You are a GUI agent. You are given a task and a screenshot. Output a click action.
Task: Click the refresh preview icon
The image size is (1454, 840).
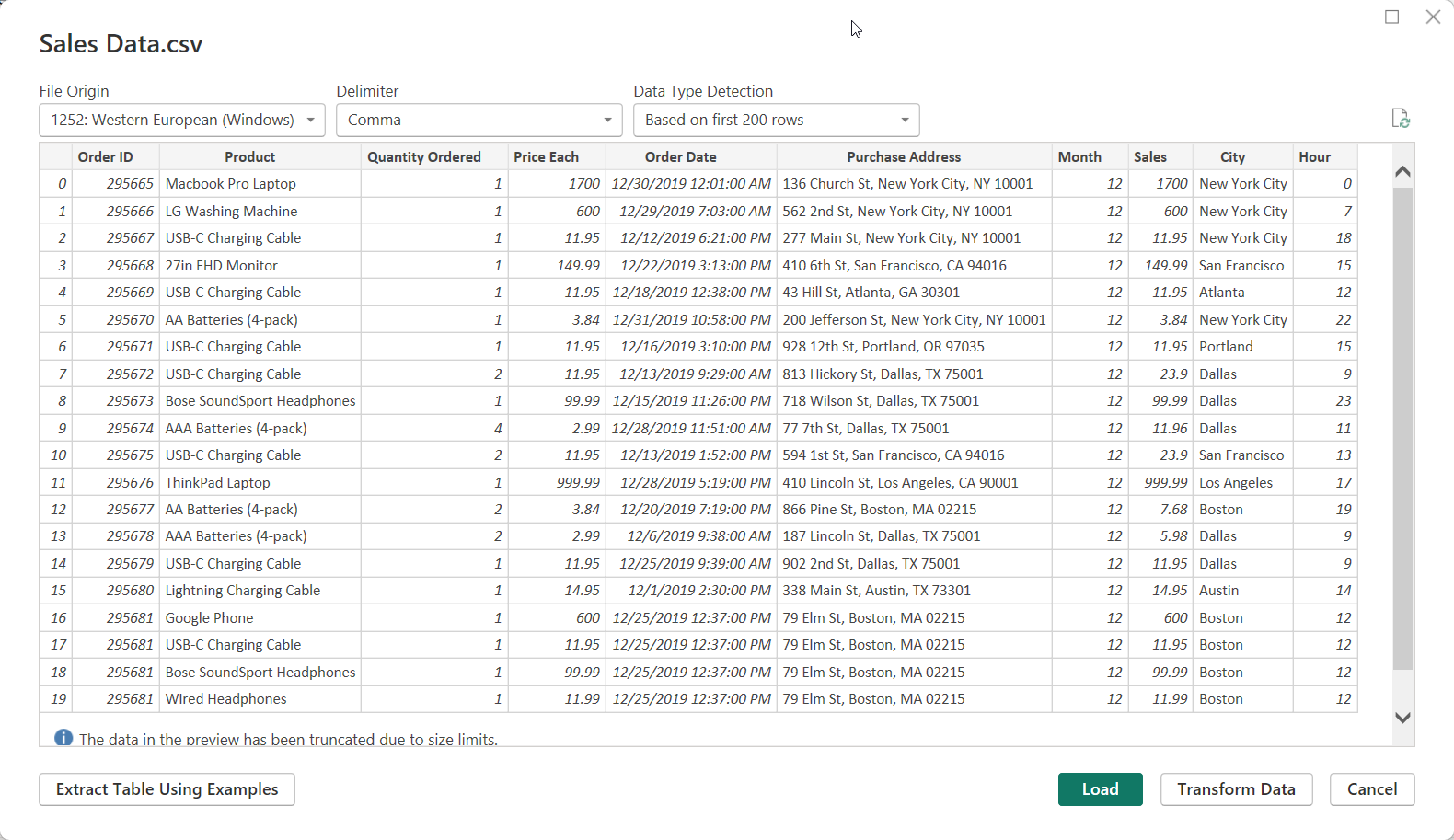point(1401,119)
